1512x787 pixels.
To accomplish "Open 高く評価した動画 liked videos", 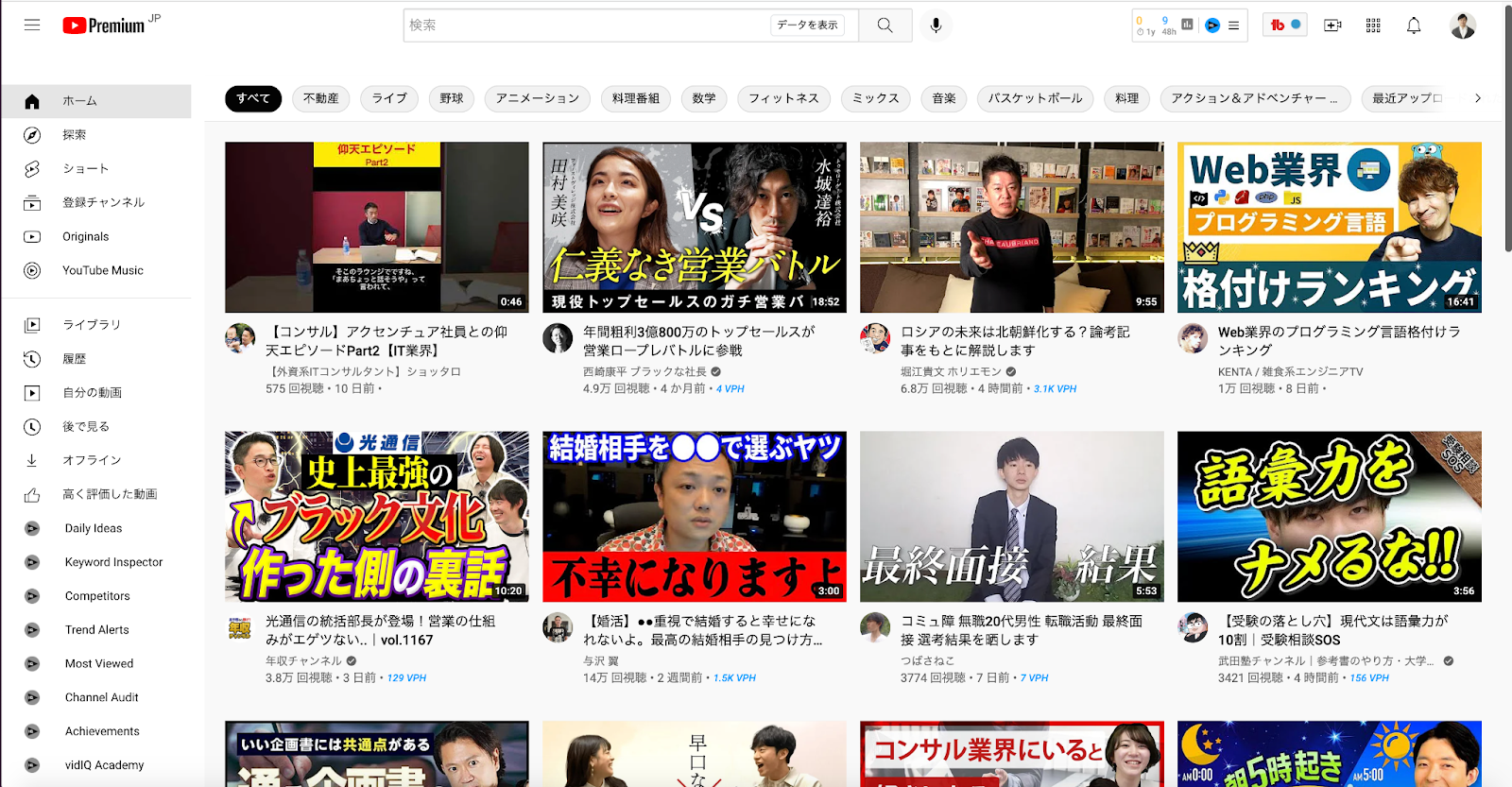I will coord(95,494).
